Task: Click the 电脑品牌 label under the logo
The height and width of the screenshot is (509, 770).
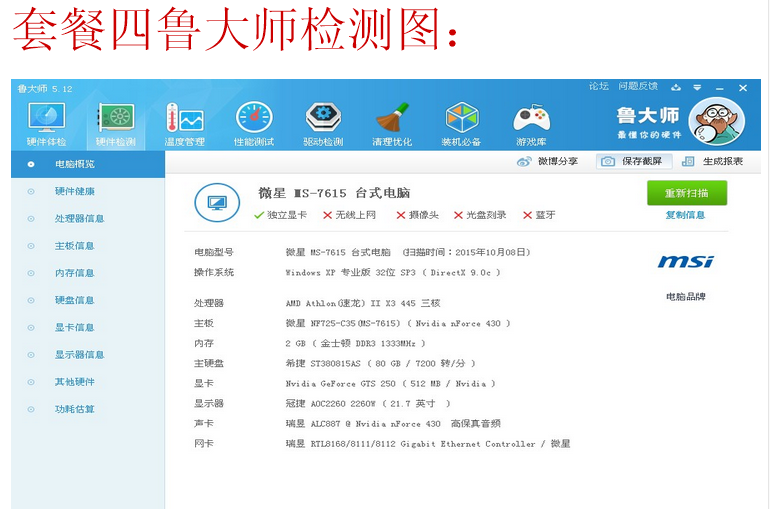Action: (x=686, y=296)
